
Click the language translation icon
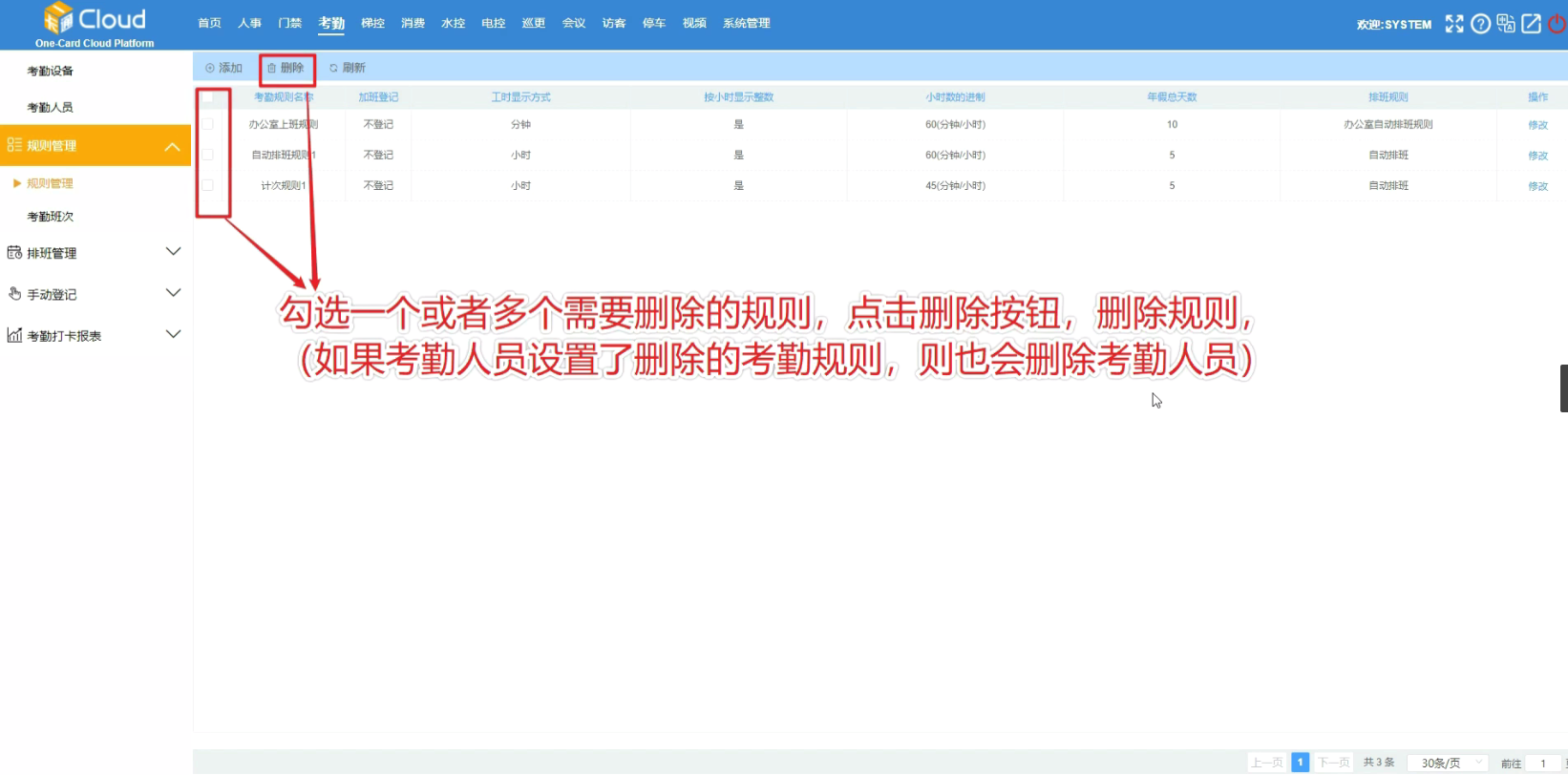(x=1506, y=24)
